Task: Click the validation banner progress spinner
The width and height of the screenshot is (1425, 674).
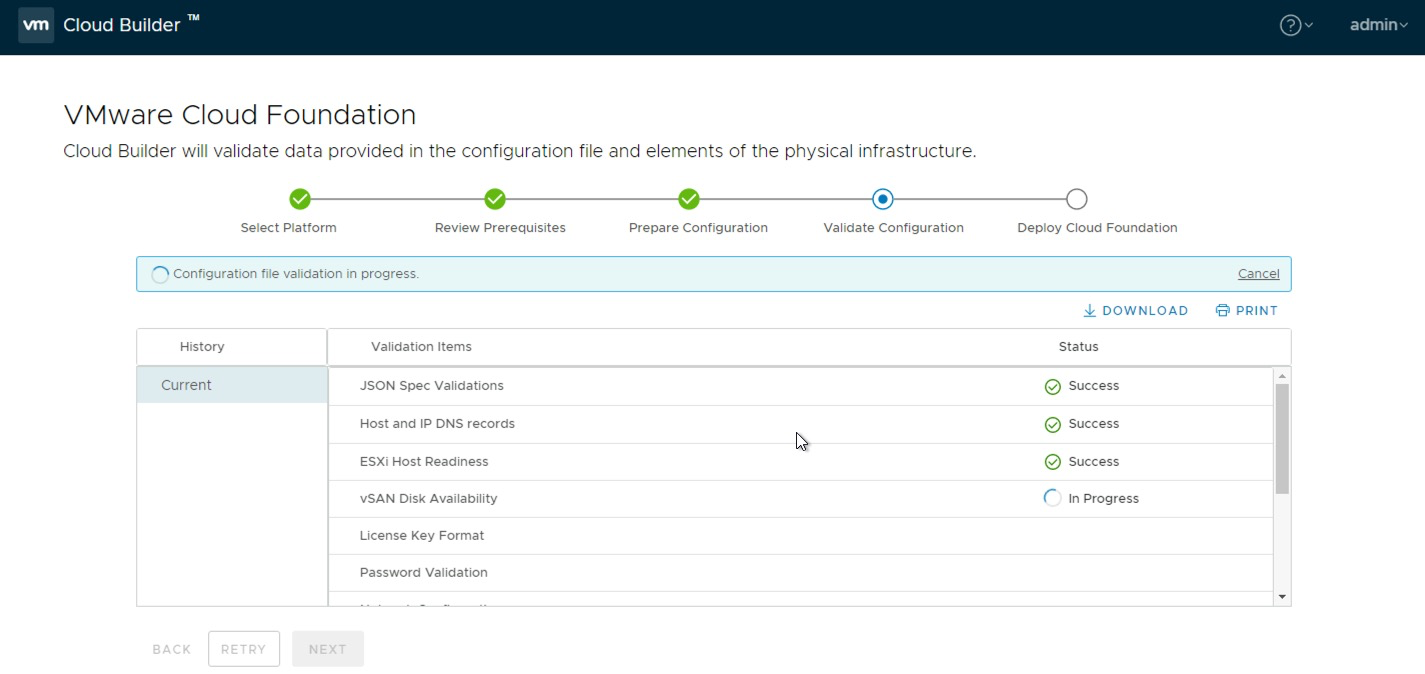Action: coord(160,275)
